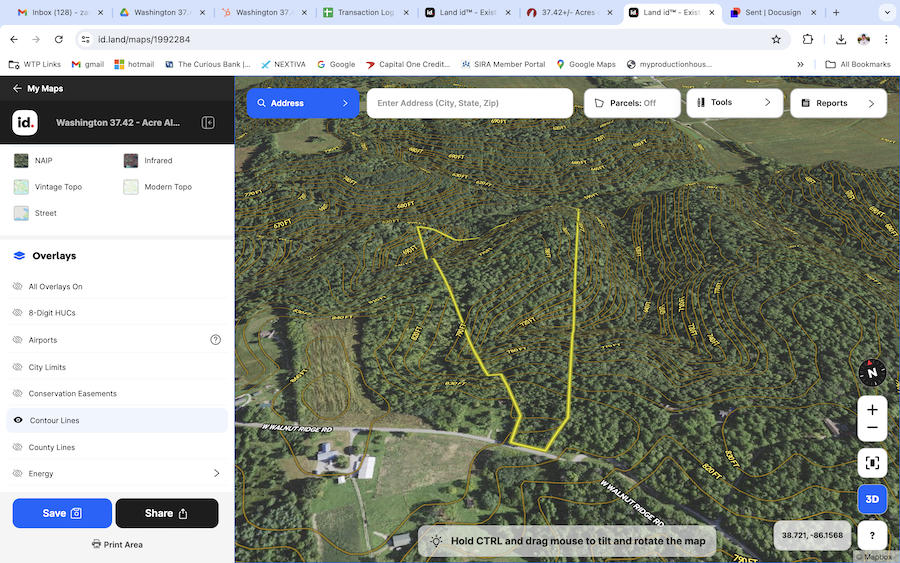Click the Print Area link
Viewport: 900px width, 563px height.
pyautogui.click(x=117, y=544)
